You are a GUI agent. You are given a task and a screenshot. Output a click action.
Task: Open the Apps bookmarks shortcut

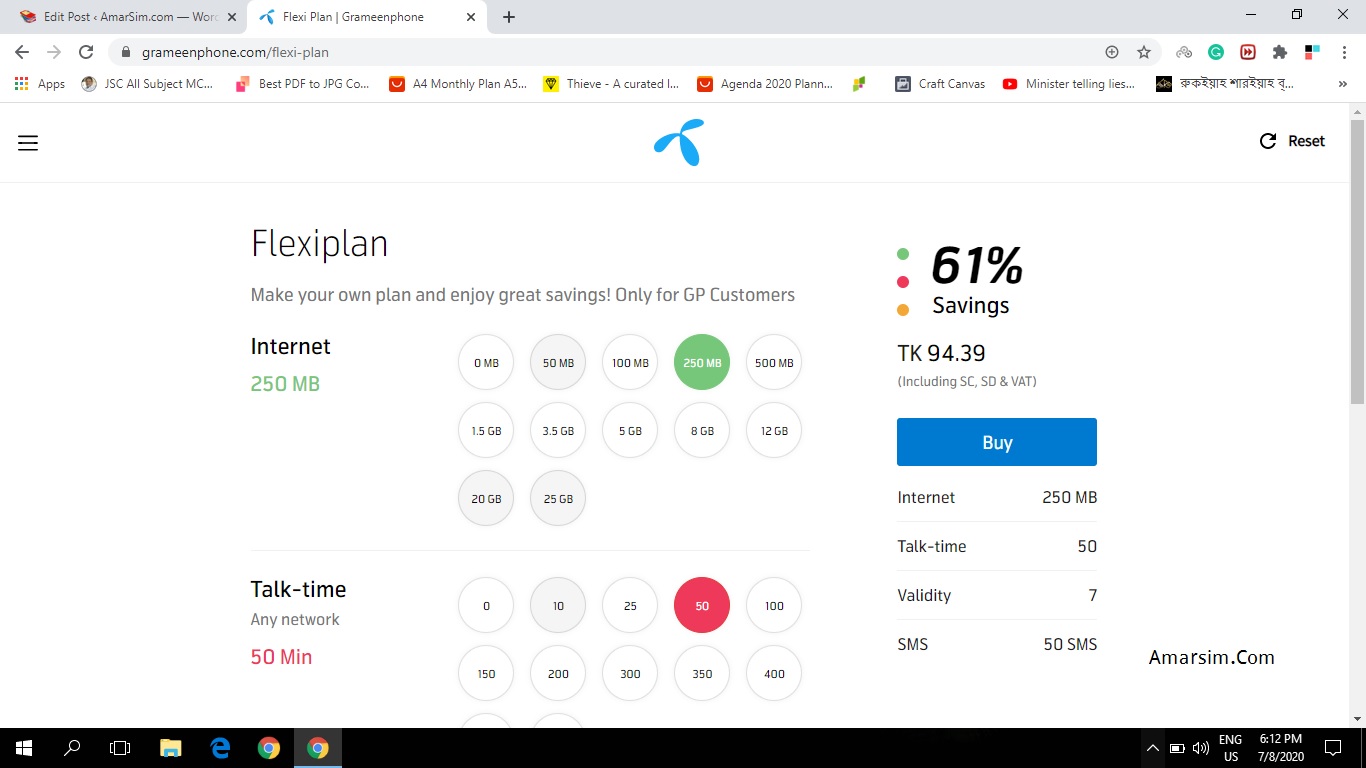point(40,84)
